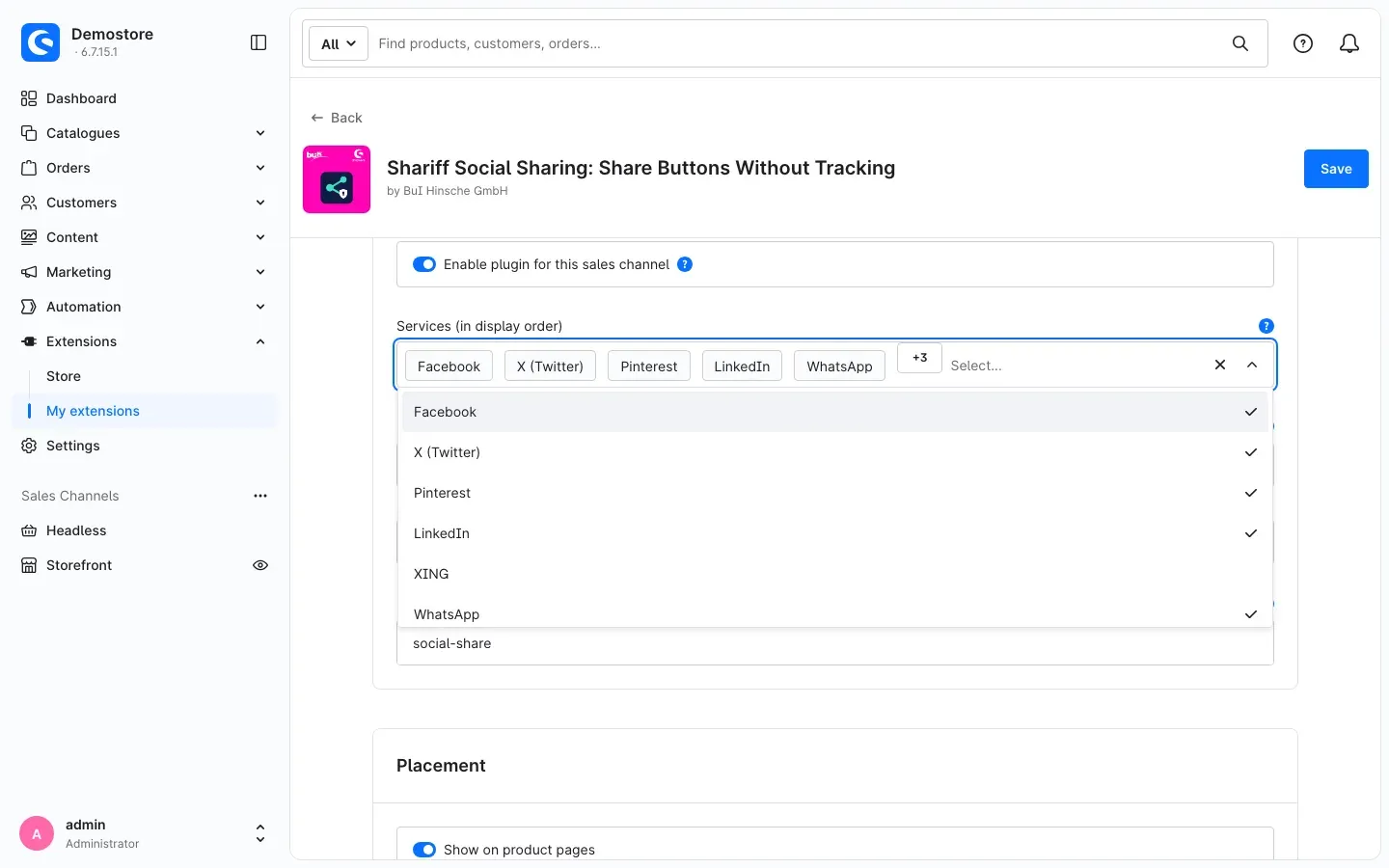This screenshot has height=868, width=1389.
Task: Expand the Catalogues menu chevron
Action: click(x=260, y=133)
